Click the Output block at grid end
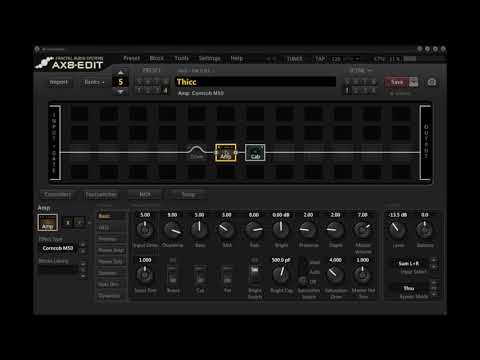Viewport: 480px width, 360px height. [425, 143]
